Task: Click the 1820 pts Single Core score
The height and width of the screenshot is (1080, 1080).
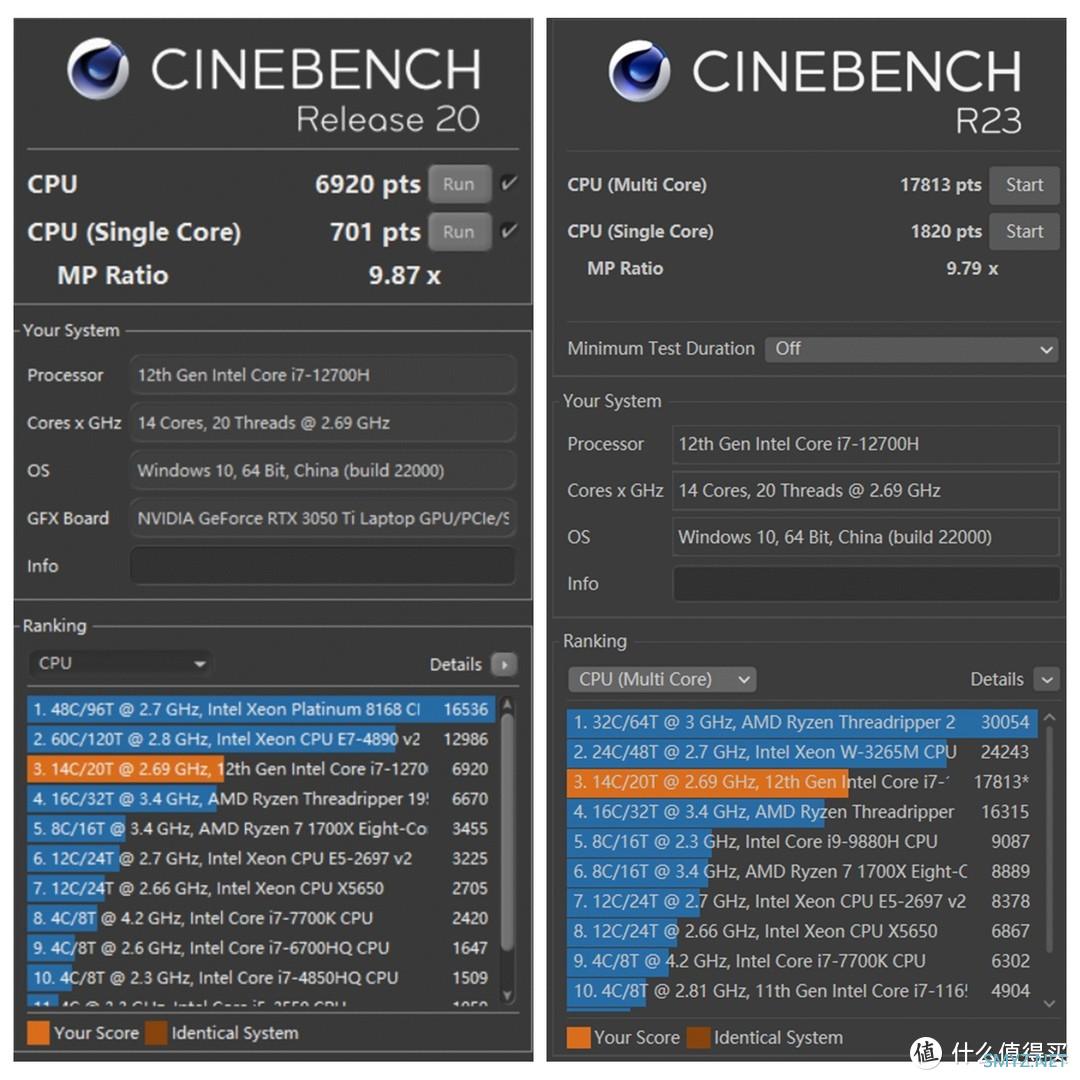Action: click(946, 231)
